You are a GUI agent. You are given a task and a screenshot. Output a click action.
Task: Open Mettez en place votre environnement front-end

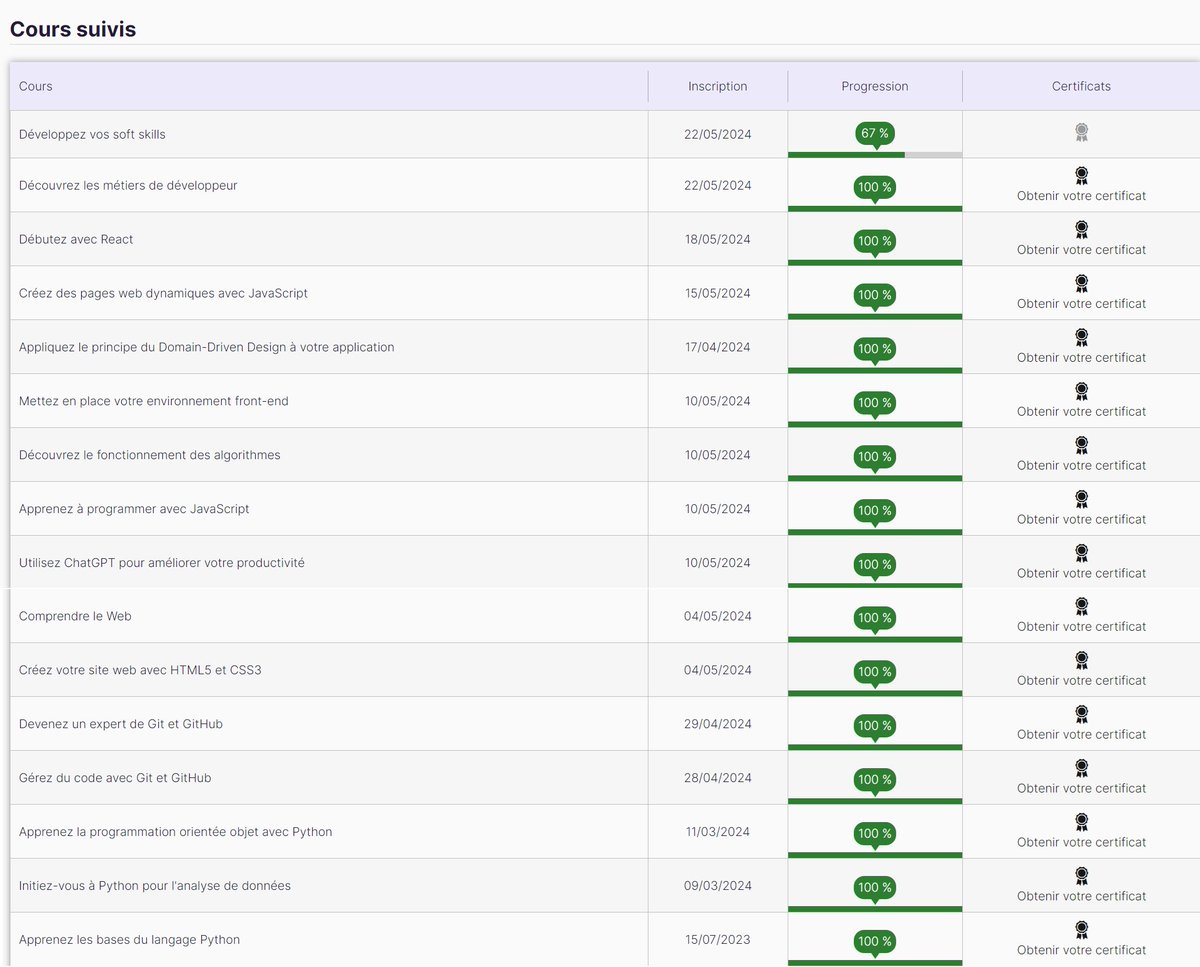click(x=154, y=401)
